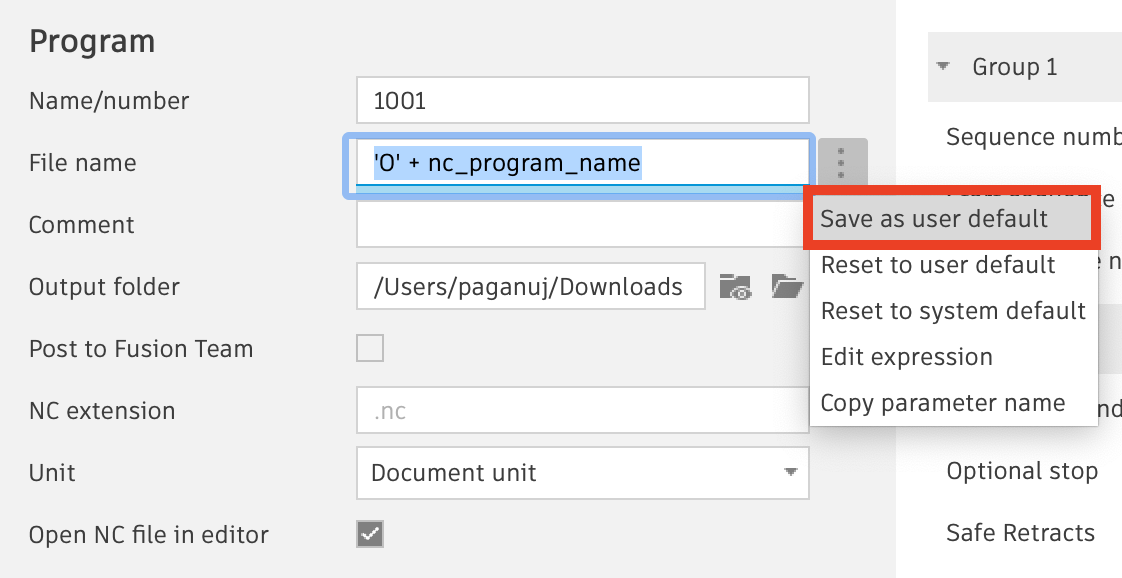Click the three-dot menu beside File name
This screenshot has height=578, width=1122.
(x=841, y=162)
